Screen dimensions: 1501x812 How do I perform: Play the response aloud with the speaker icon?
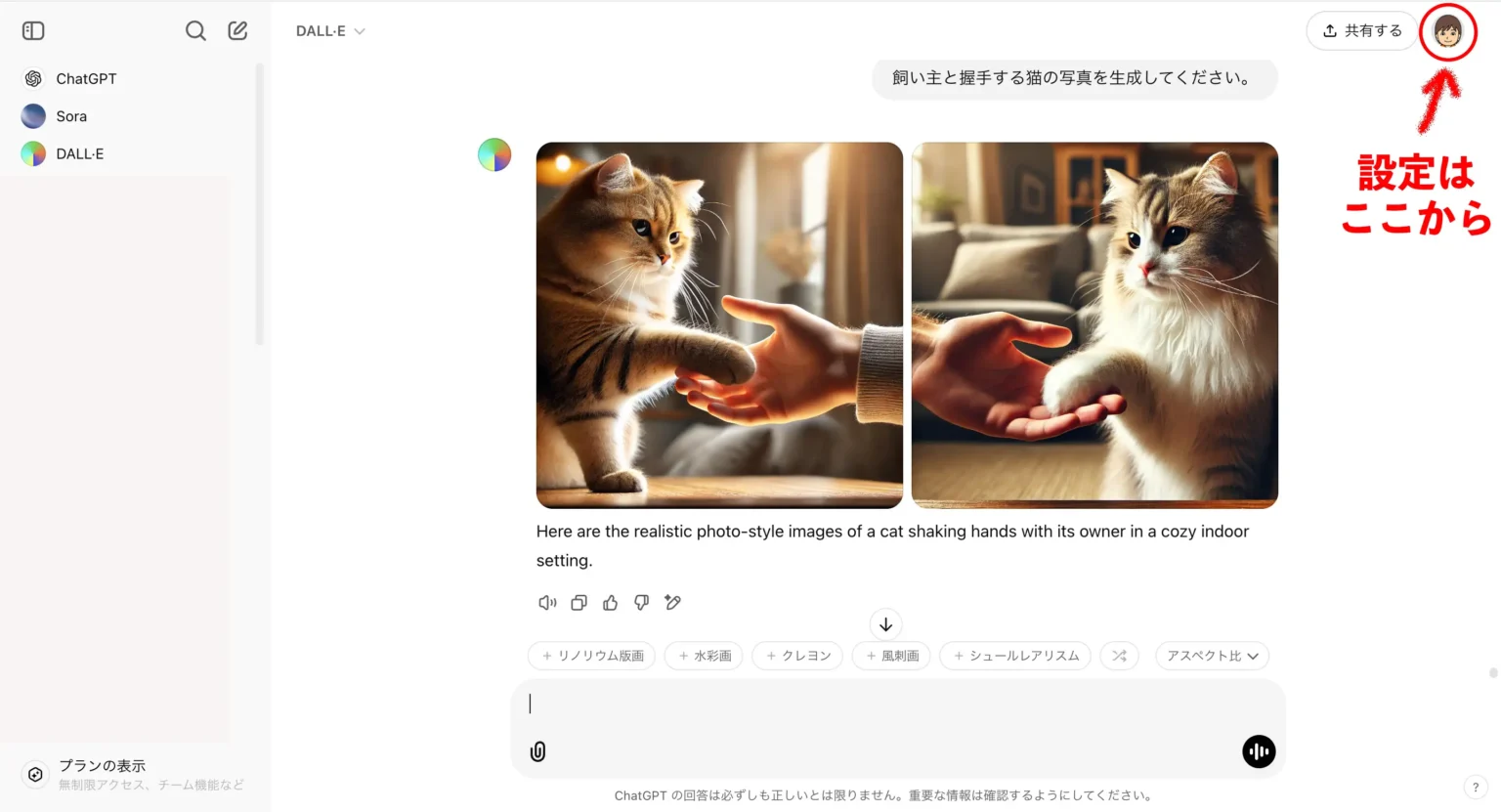point(547,603)
